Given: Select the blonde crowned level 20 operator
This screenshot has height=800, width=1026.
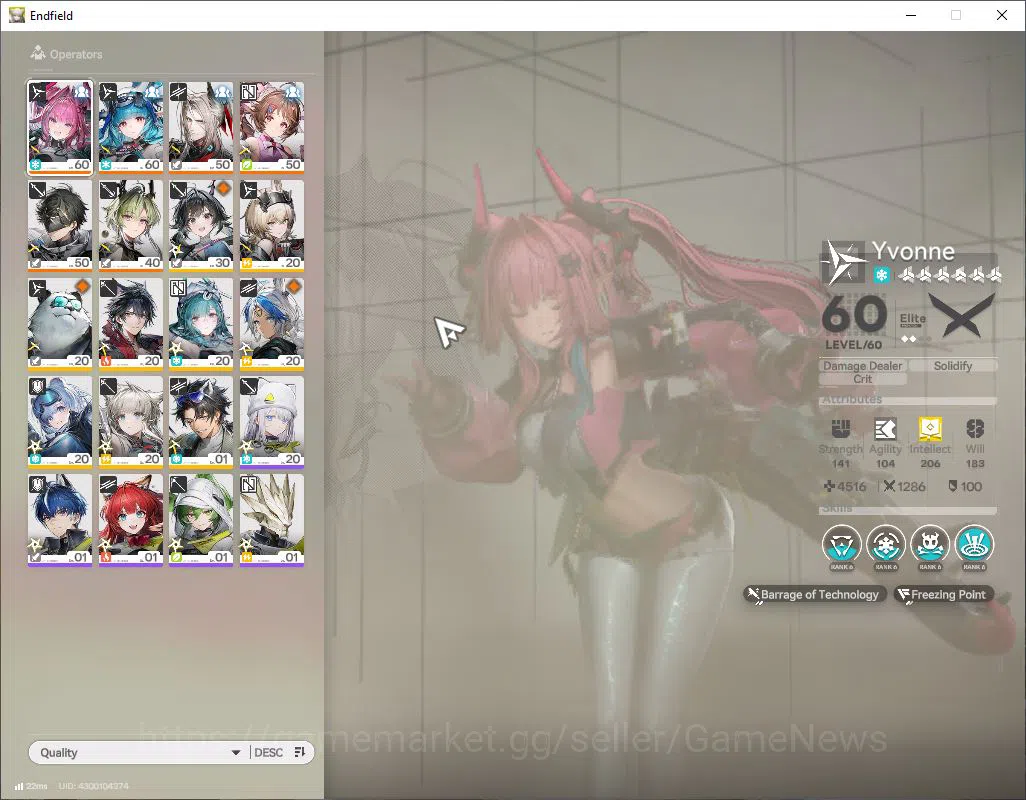Looking at the screenshot, I should click(x=272, y=226).
